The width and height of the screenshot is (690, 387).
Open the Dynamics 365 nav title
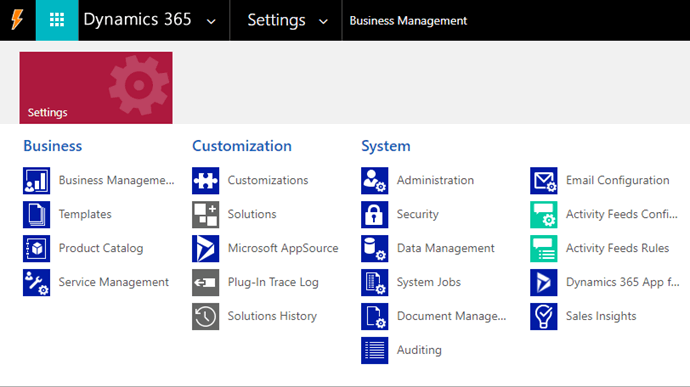click(137, 19)
